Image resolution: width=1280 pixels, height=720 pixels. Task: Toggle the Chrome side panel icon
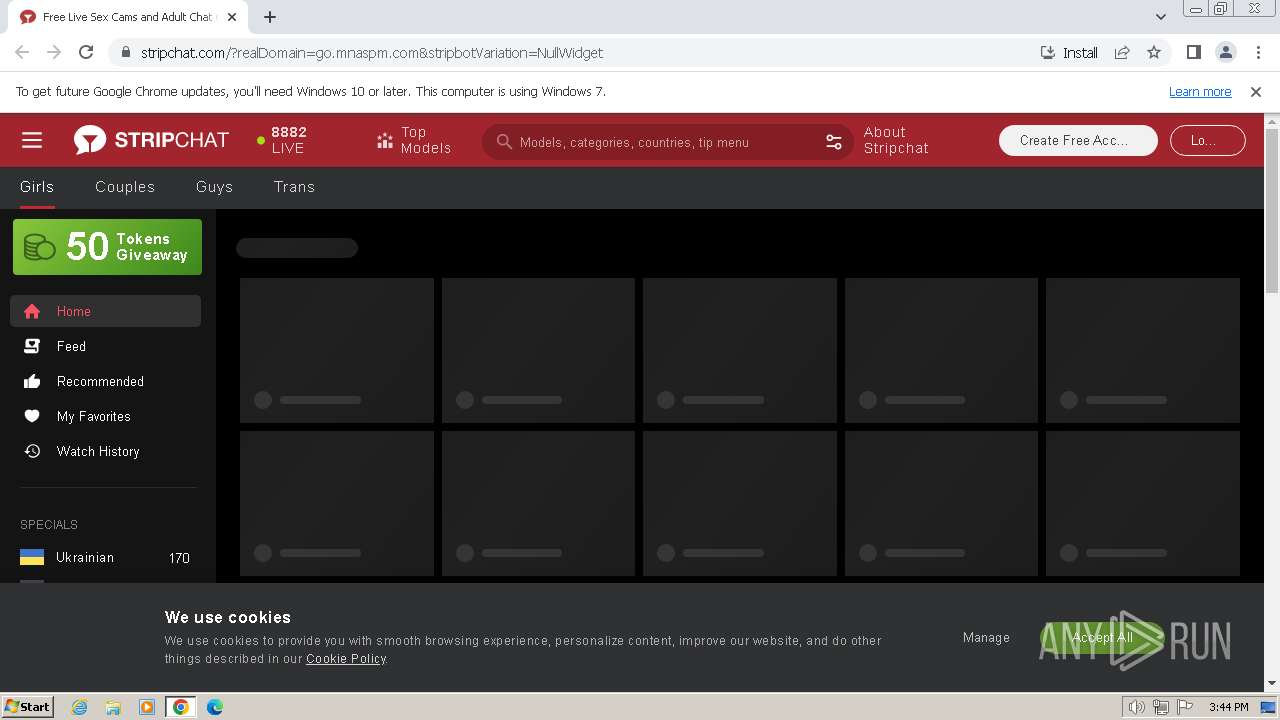pyautogui.click(x=1193, y=53)
